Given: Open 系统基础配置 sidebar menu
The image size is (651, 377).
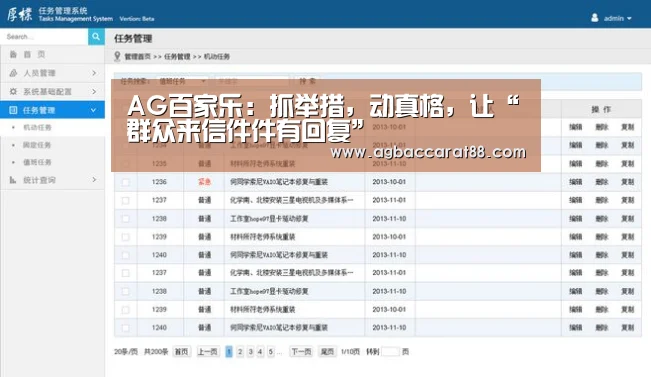Looking at the screenshot, I should (53, 91).
